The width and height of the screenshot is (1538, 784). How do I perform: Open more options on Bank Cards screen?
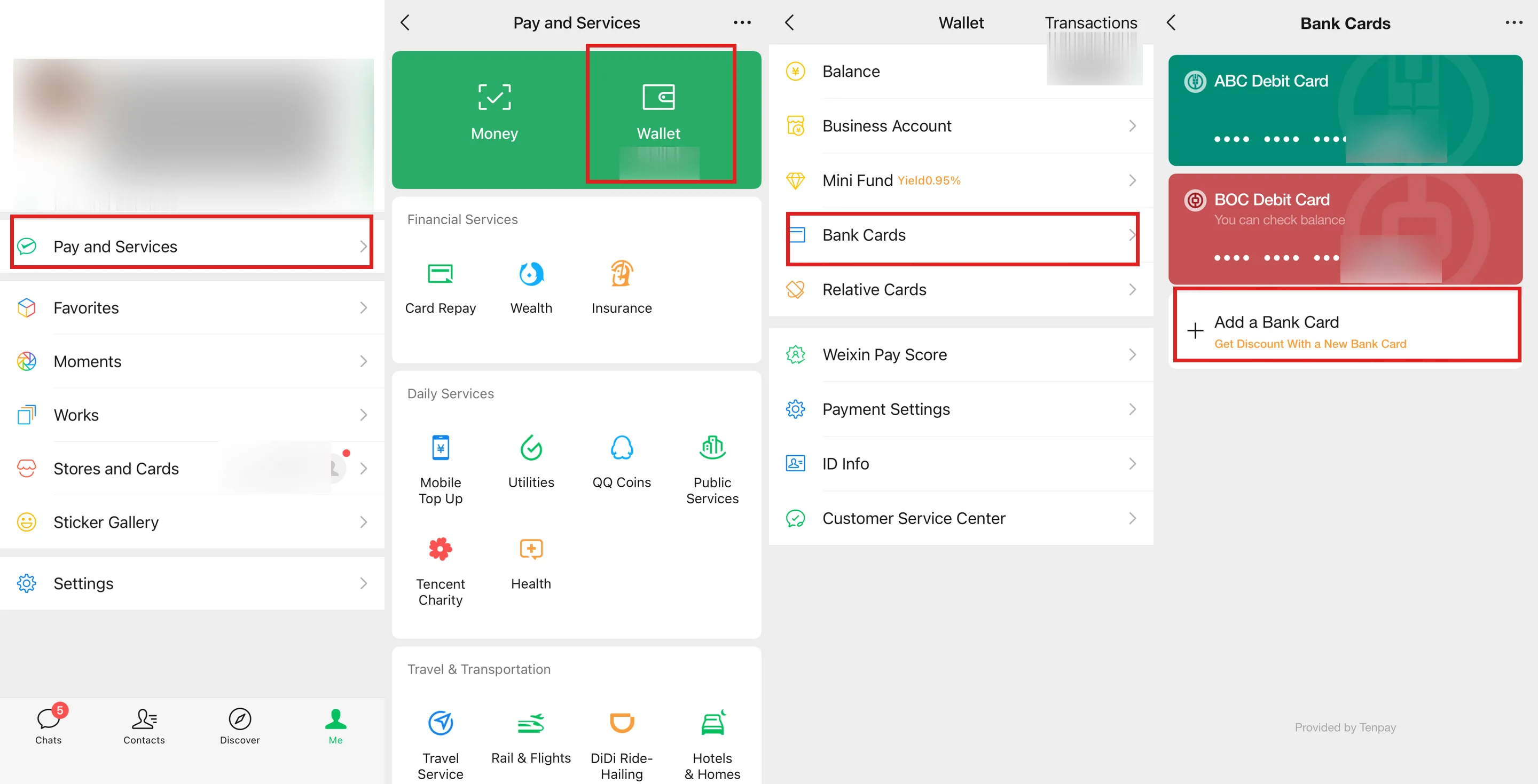coord(1514,22)
